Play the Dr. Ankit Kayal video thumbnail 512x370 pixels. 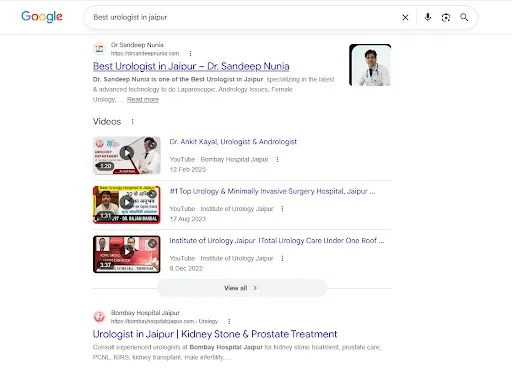coord(127,155)
